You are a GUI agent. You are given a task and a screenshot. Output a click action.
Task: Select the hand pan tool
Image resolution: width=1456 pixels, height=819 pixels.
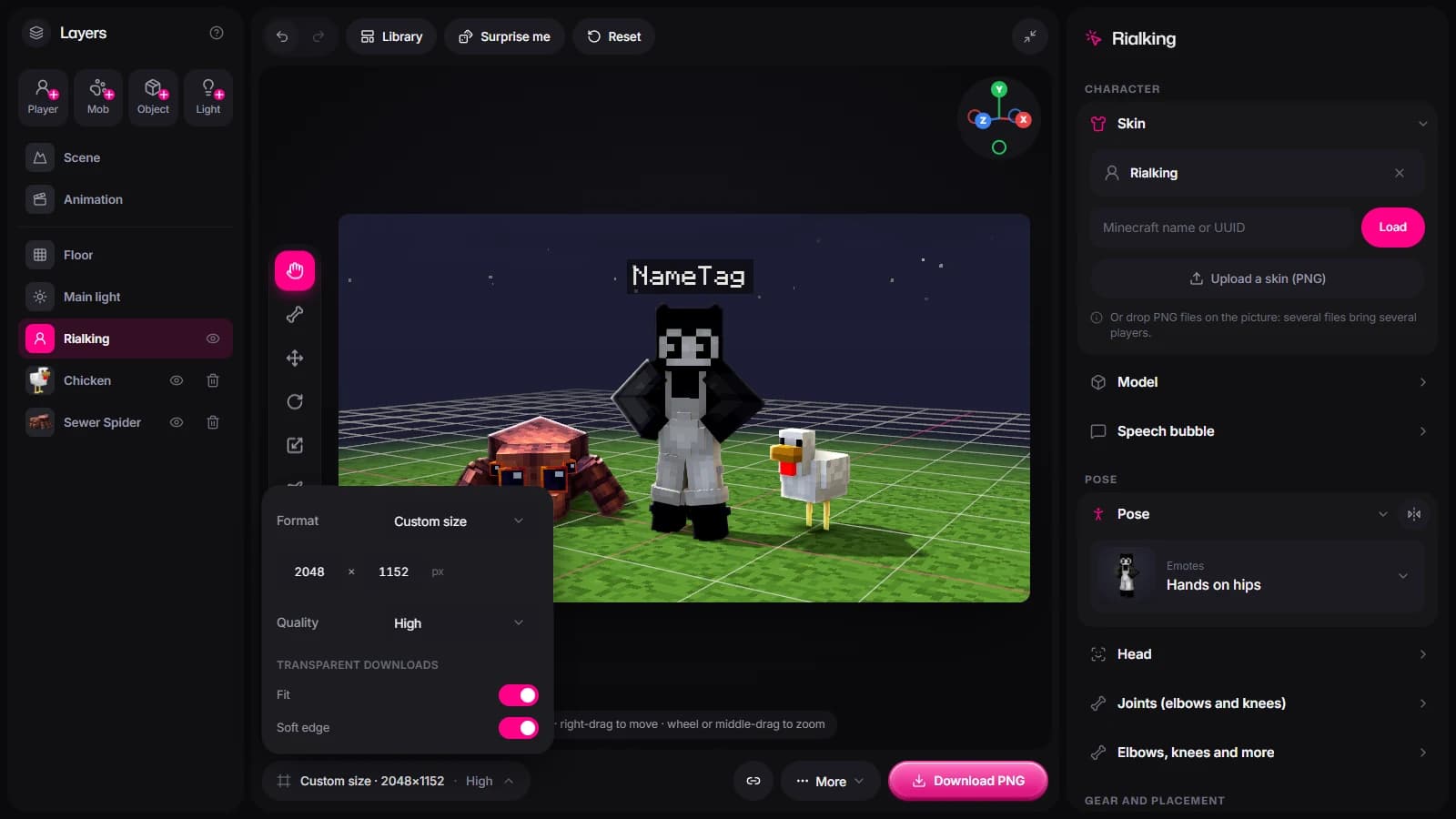coord(295,271)
